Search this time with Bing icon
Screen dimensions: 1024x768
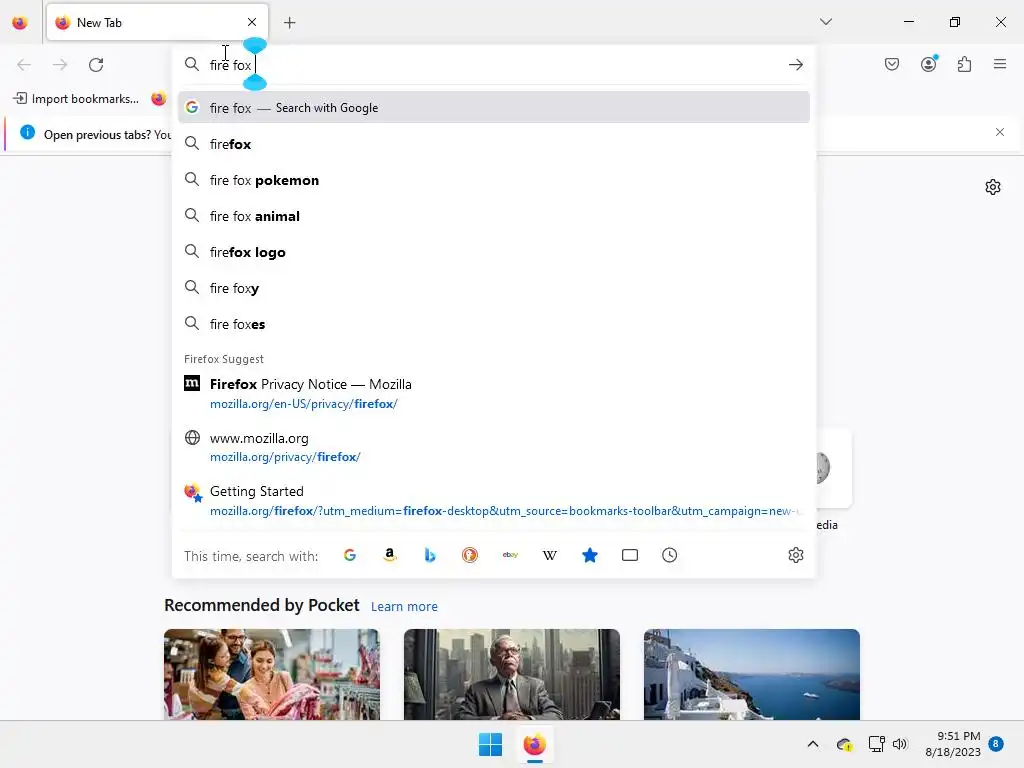pyautogui.click(x=430, y=555)
